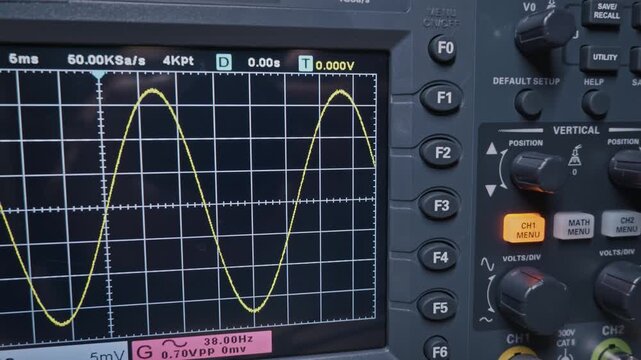Tap the 50.00KSa/s sample rate readout

click(106, 60)
